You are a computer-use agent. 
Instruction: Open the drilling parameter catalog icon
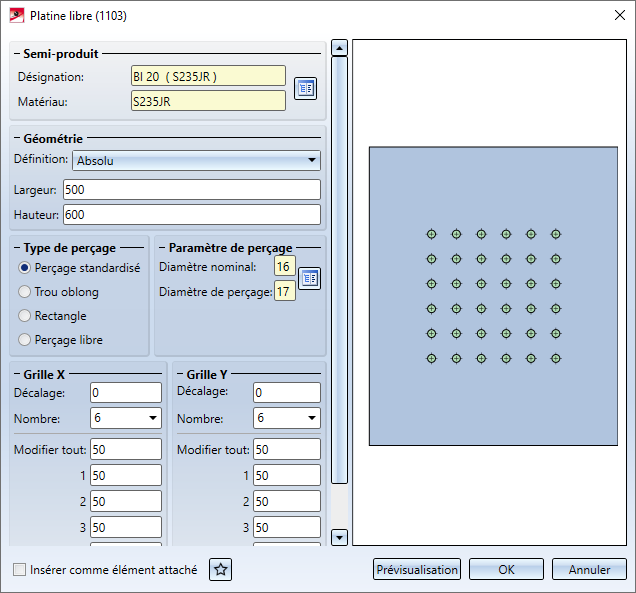[310, 279]
